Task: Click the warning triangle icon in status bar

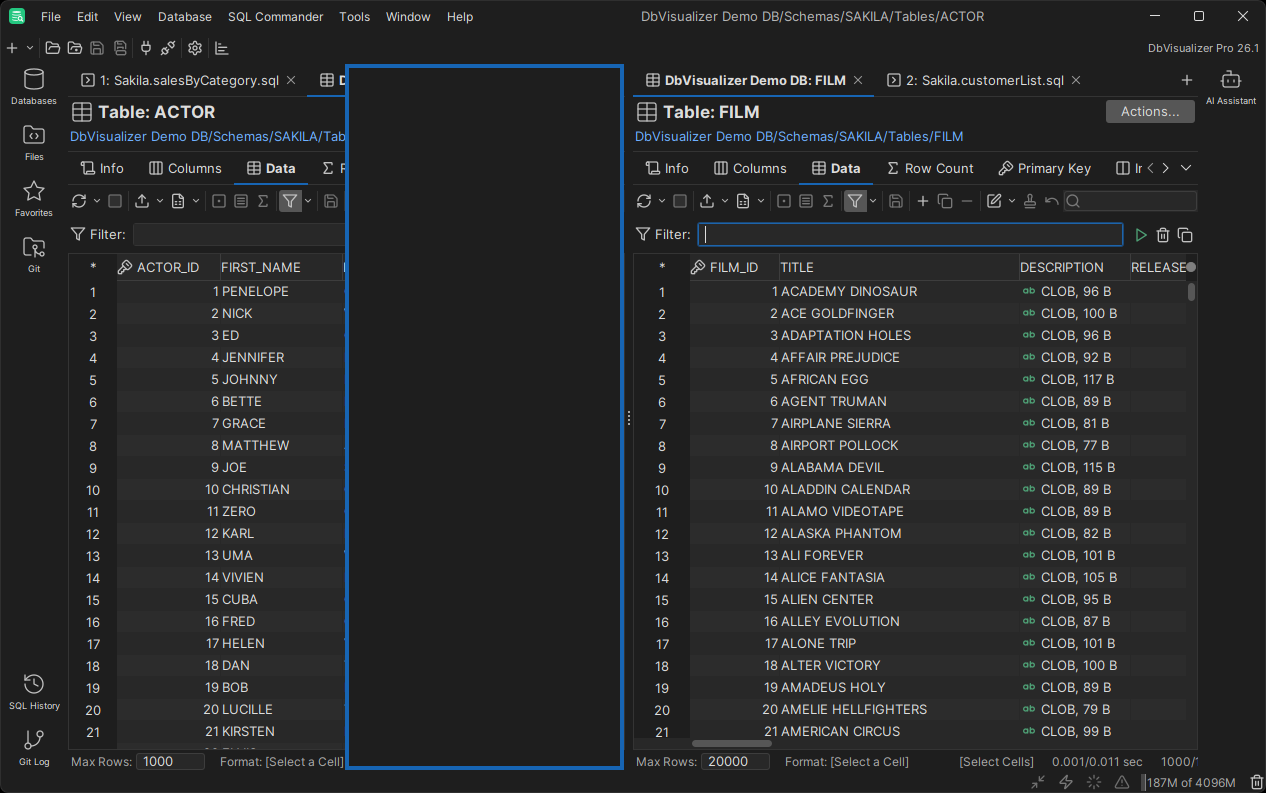Action: (1123, 782)
